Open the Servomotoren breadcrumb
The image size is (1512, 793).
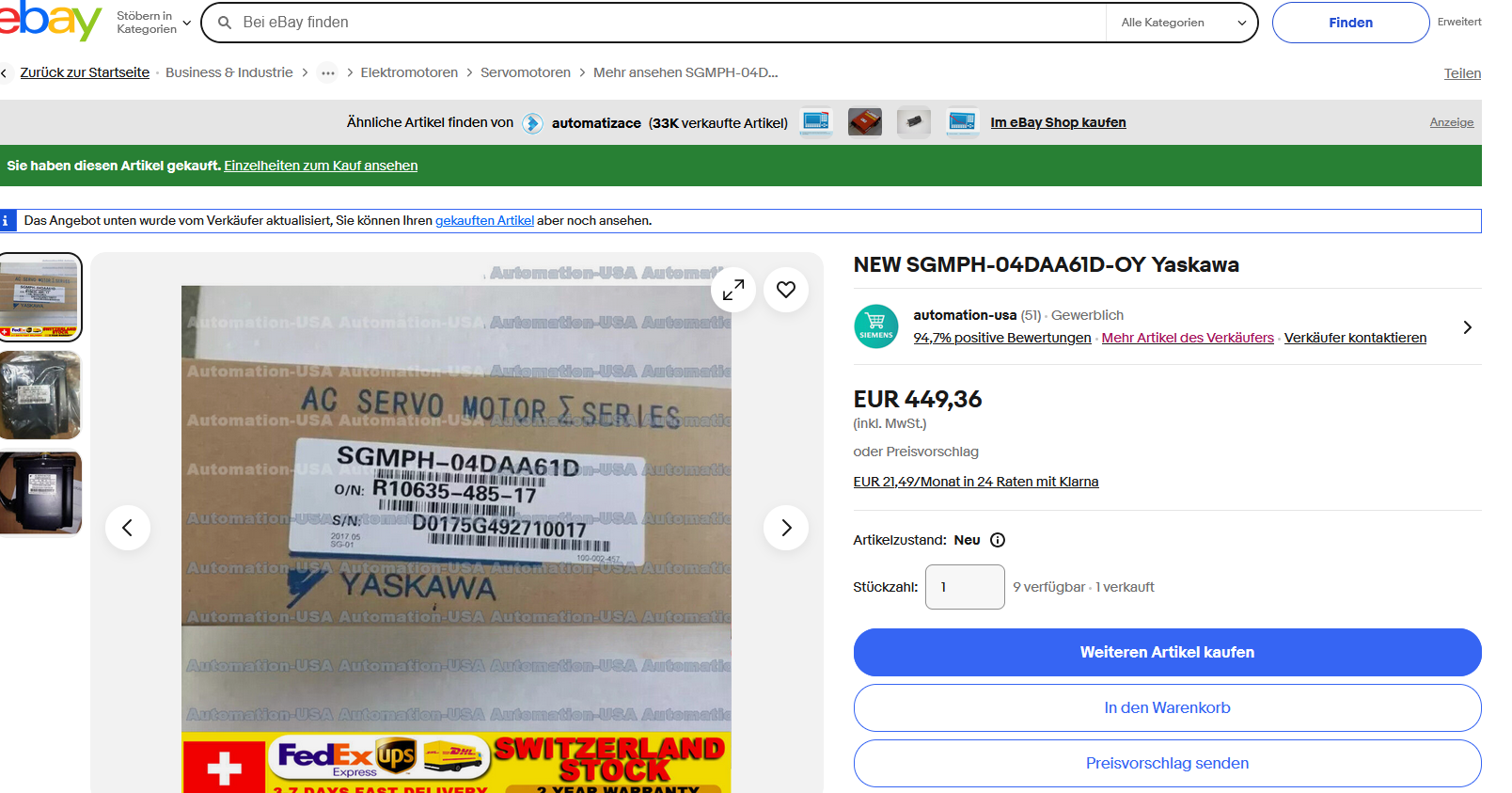pos(526,72)
